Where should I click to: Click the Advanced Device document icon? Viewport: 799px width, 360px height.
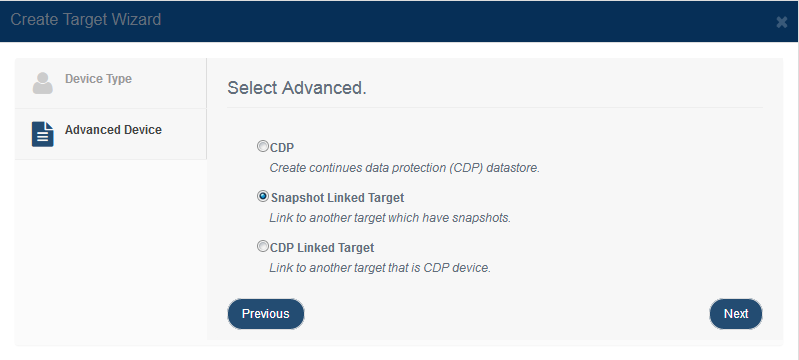[x=43, y=134]
